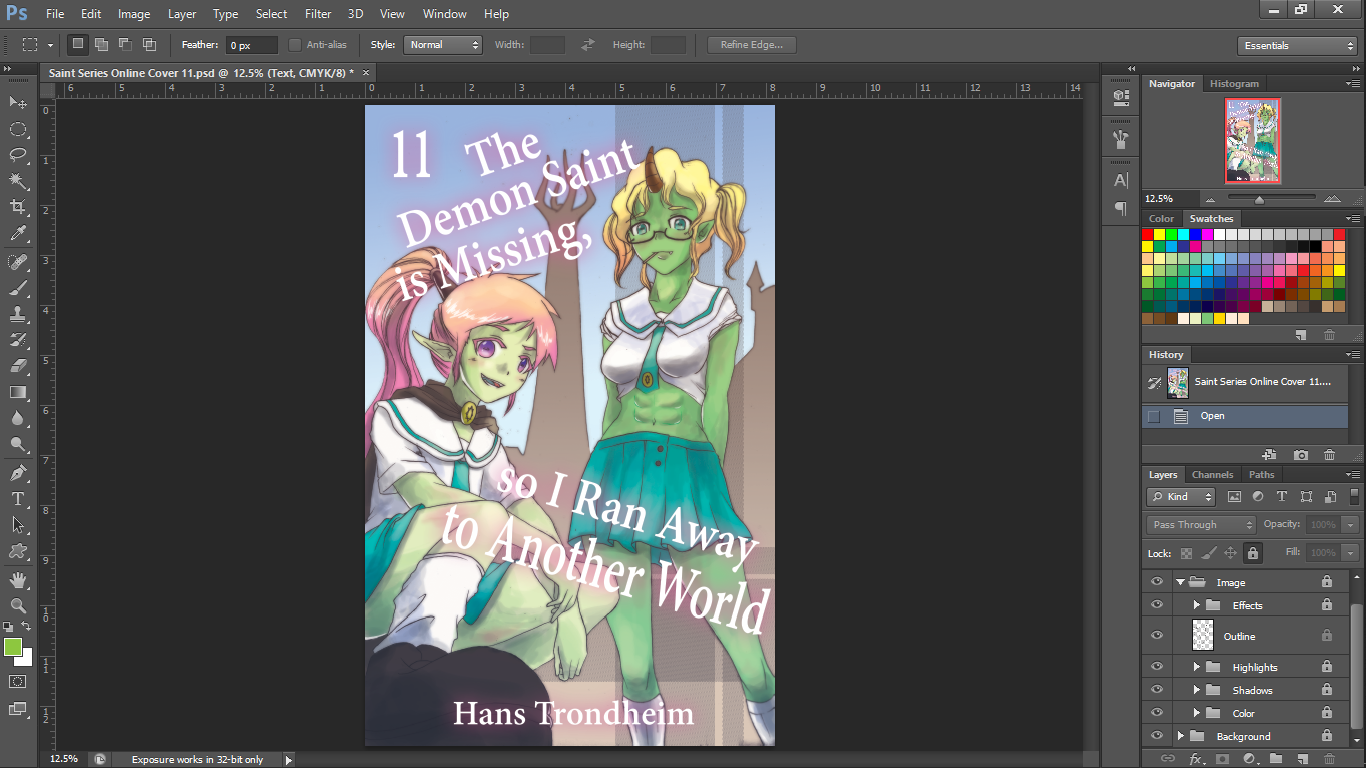The image size is (1366, 768).
Task: Select the Magic Wand tool
Action: [18, 181]
